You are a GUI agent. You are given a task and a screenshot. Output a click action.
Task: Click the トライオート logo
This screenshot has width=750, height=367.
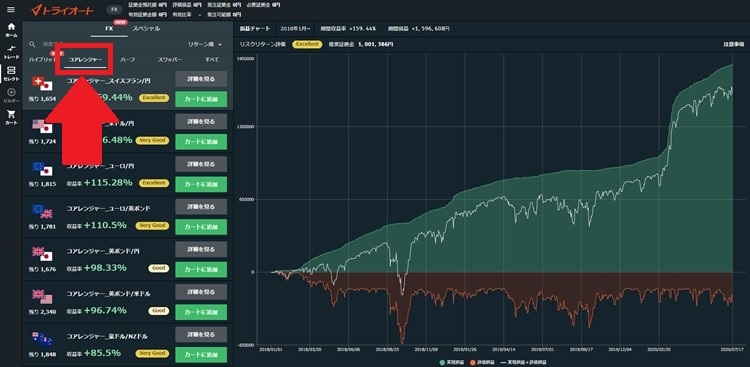tap(62, 10)
